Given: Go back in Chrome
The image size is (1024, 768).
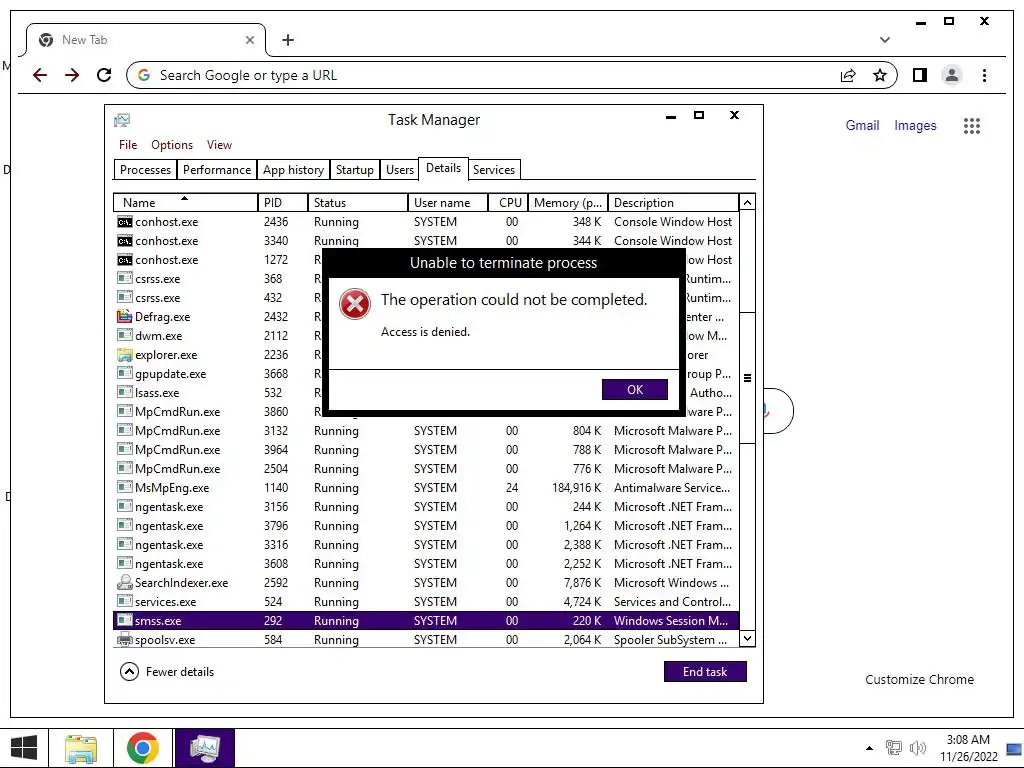Looking at the screenshot, I should tap(40, 75).
